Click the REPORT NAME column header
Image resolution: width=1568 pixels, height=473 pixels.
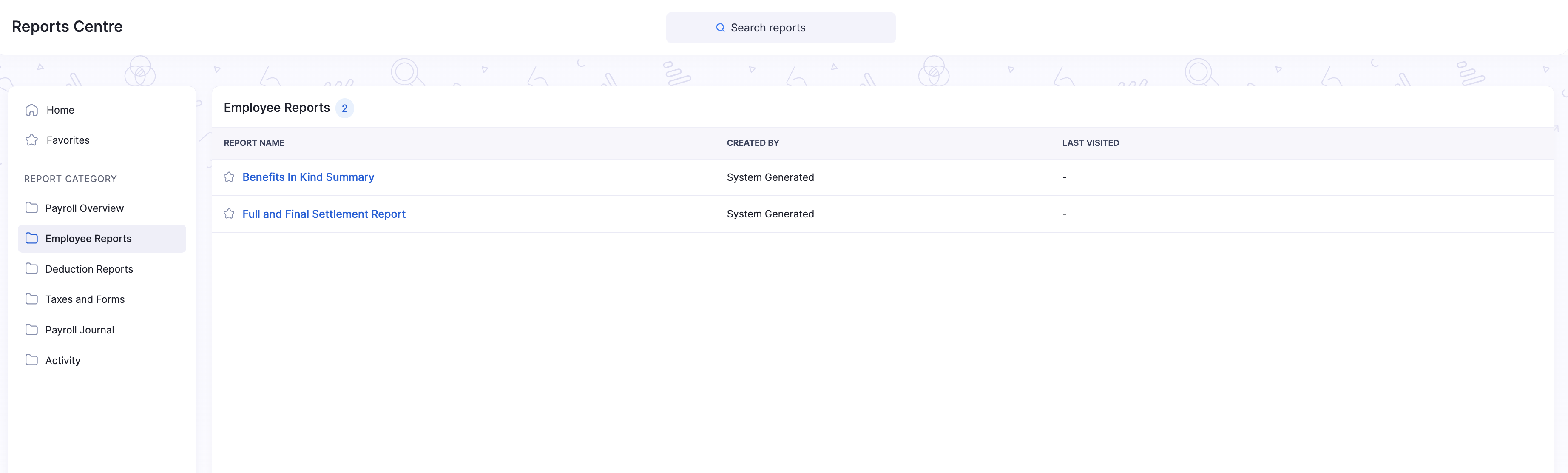254,143
